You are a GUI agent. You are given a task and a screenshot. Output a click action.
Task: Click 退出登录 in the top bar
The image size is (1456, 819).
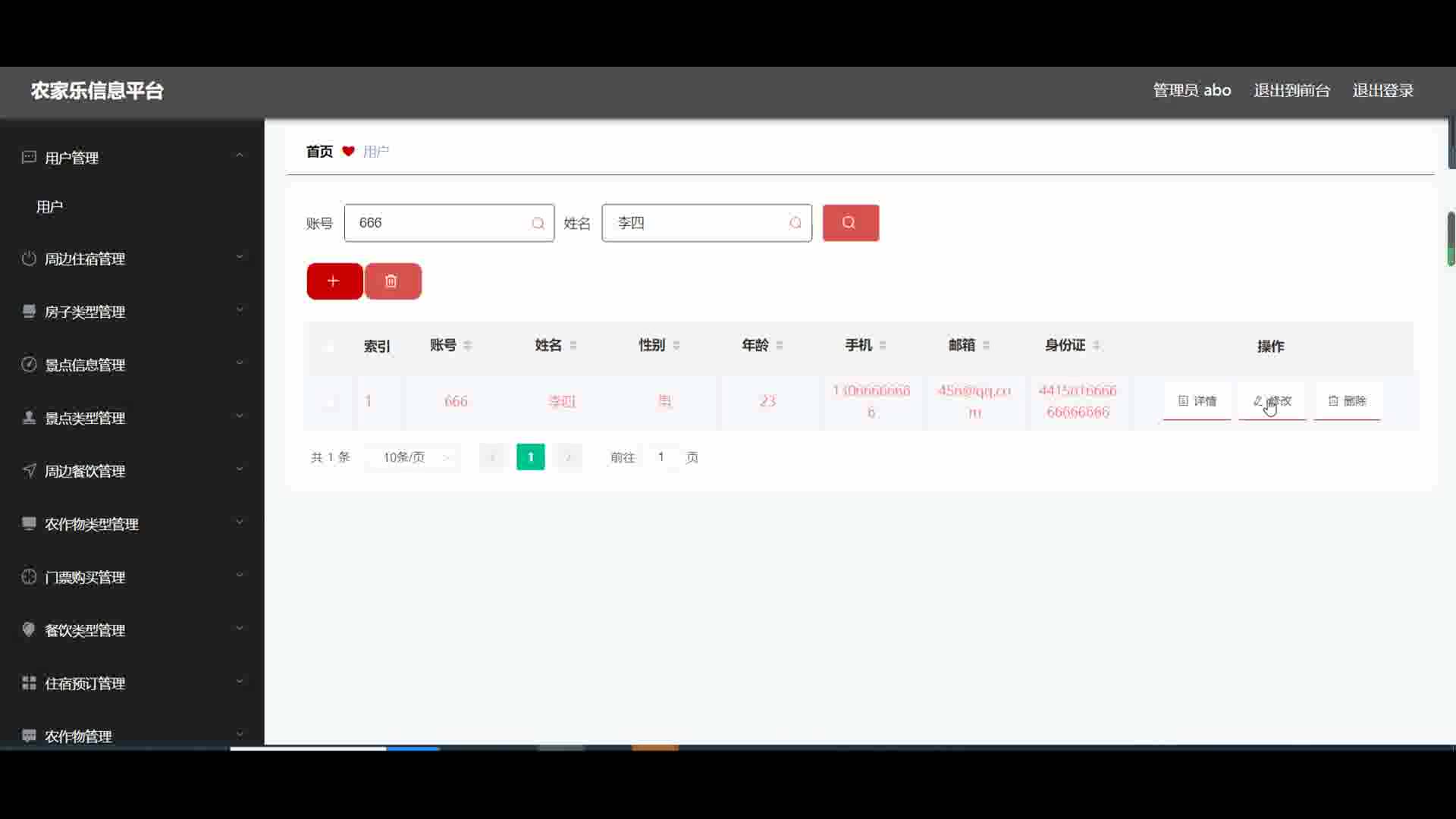[x=1382, y=90]
